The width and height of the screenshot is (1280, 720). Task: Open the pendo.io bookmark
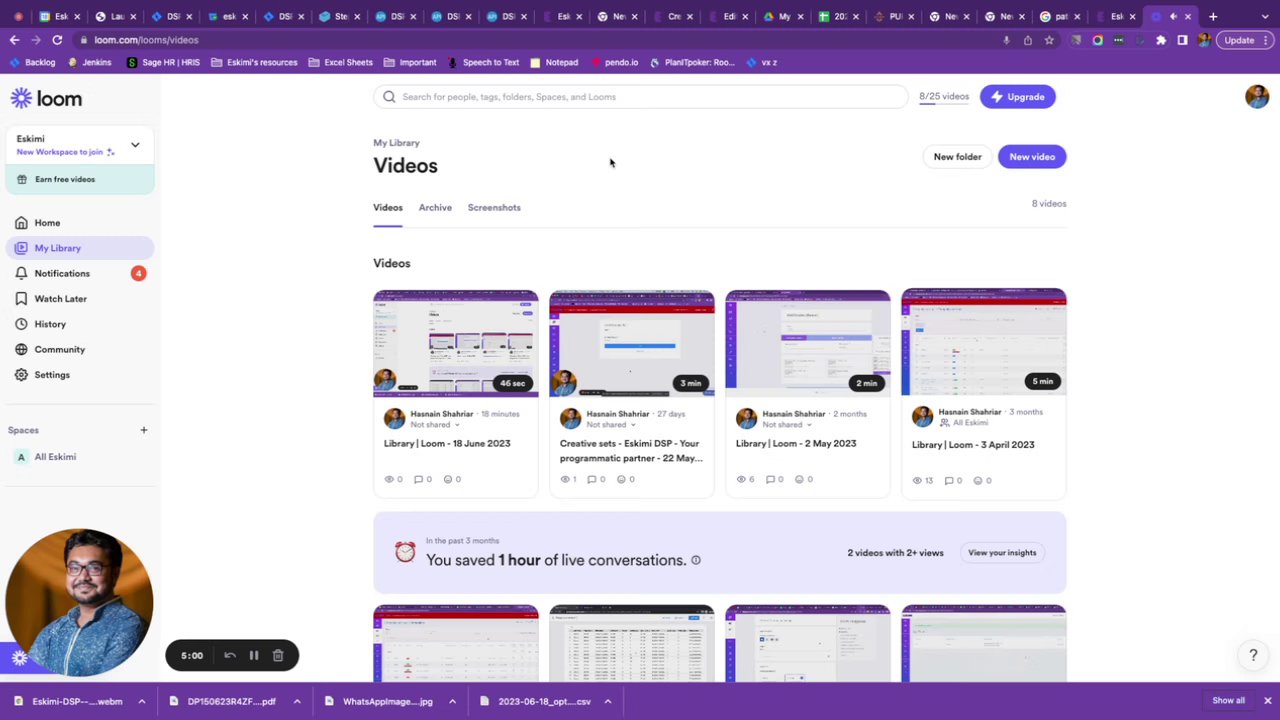click(x=614, y=62)
